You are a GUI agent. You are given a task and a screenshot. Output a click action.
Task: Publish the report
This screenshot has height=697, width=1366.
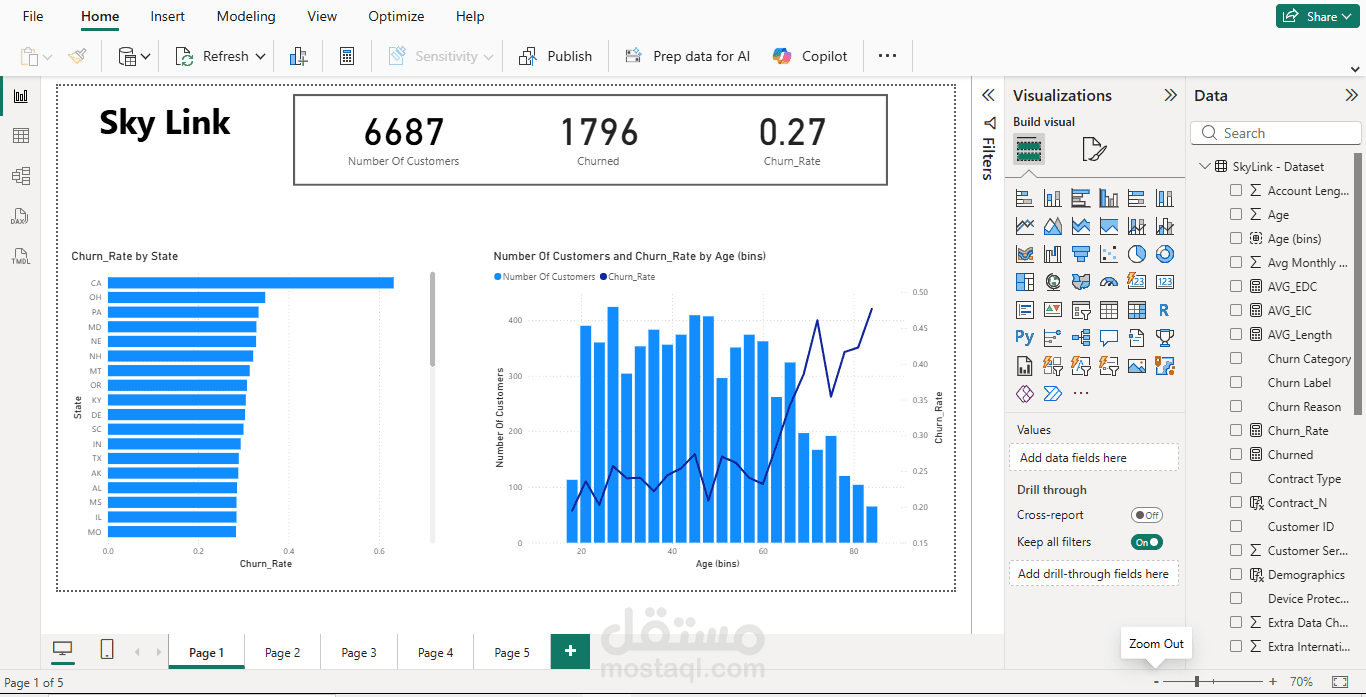555,56
